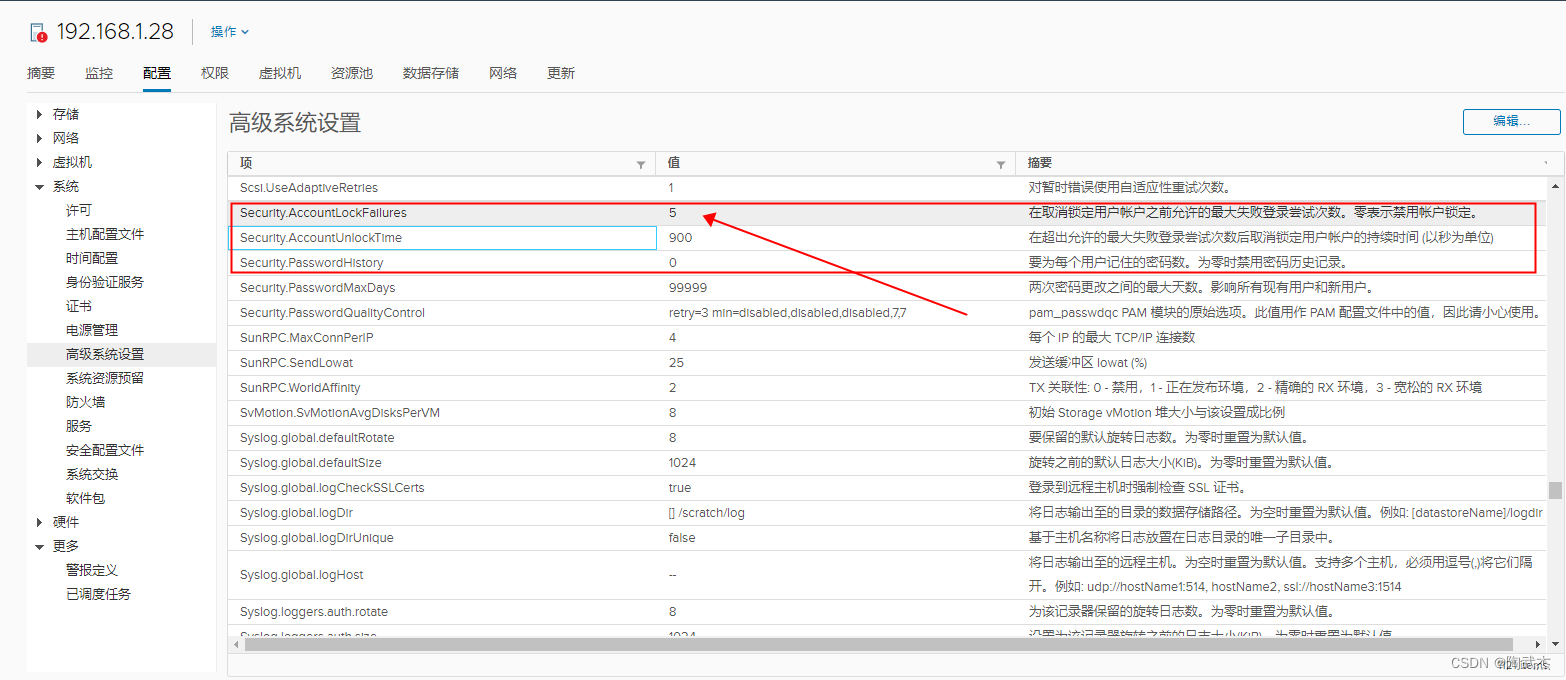The image size is (1566, 680).
Task: Click the vertical scrollbar thumb
Action: tap(1555, 490)
